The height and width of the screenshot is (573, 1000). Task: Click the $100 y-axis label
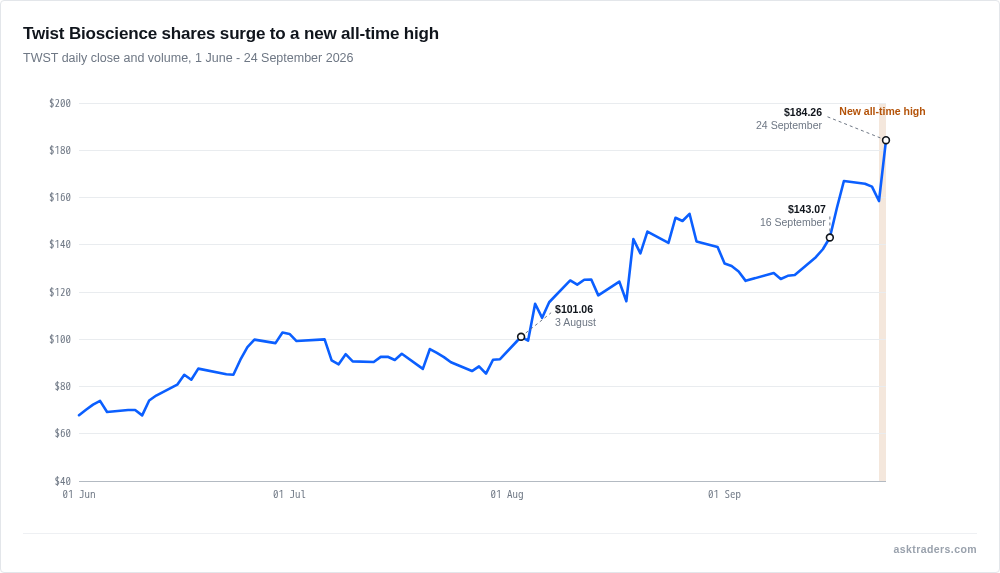tap(60, 339)
